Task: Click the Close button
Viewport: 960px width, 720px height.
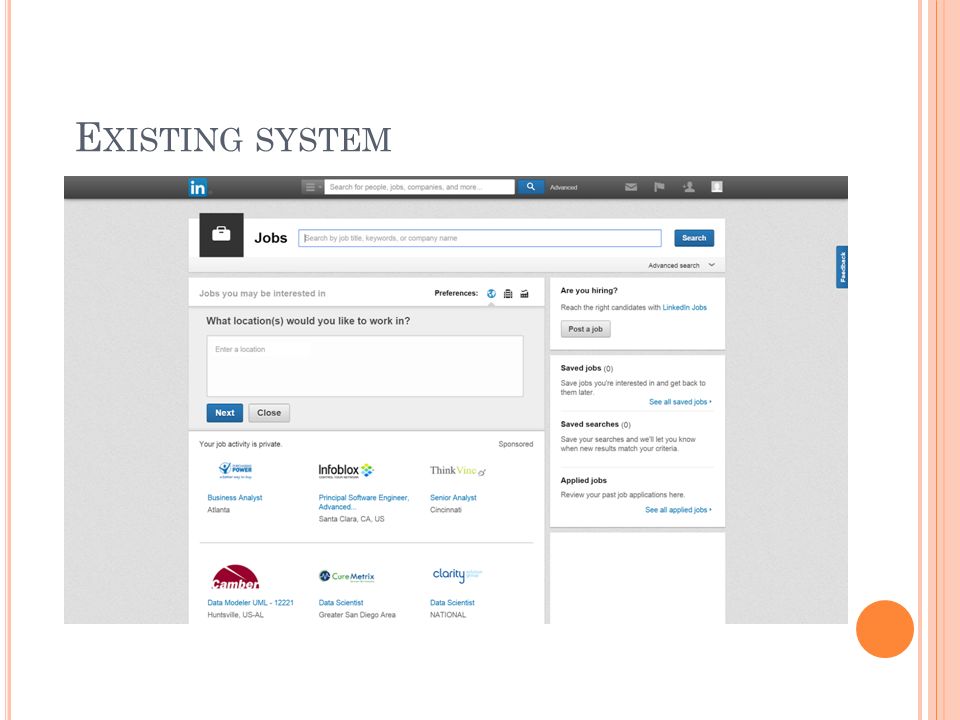Action: click(269, 413)
